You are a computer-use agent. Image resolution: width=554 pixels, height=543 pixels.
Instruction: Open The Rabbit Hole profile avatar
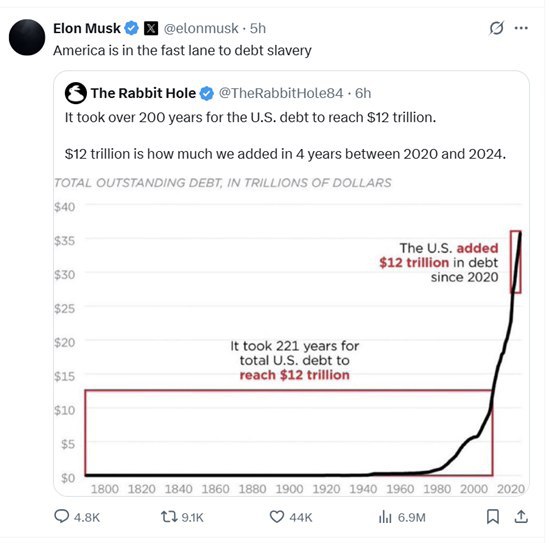coord(76,93)
